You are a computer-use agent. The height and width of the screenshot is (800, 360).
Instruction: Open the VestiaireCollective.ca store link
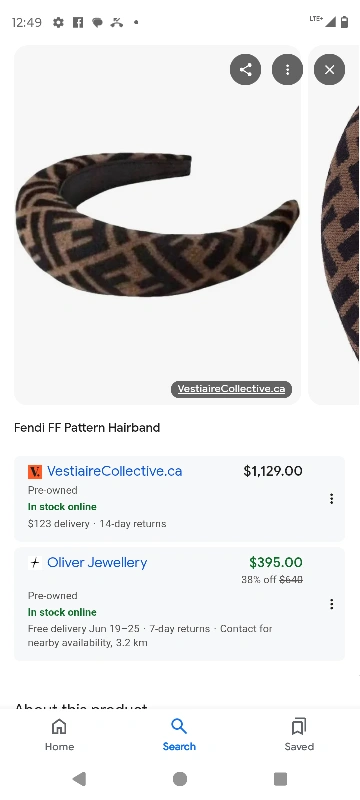click(x=114, y=471)
